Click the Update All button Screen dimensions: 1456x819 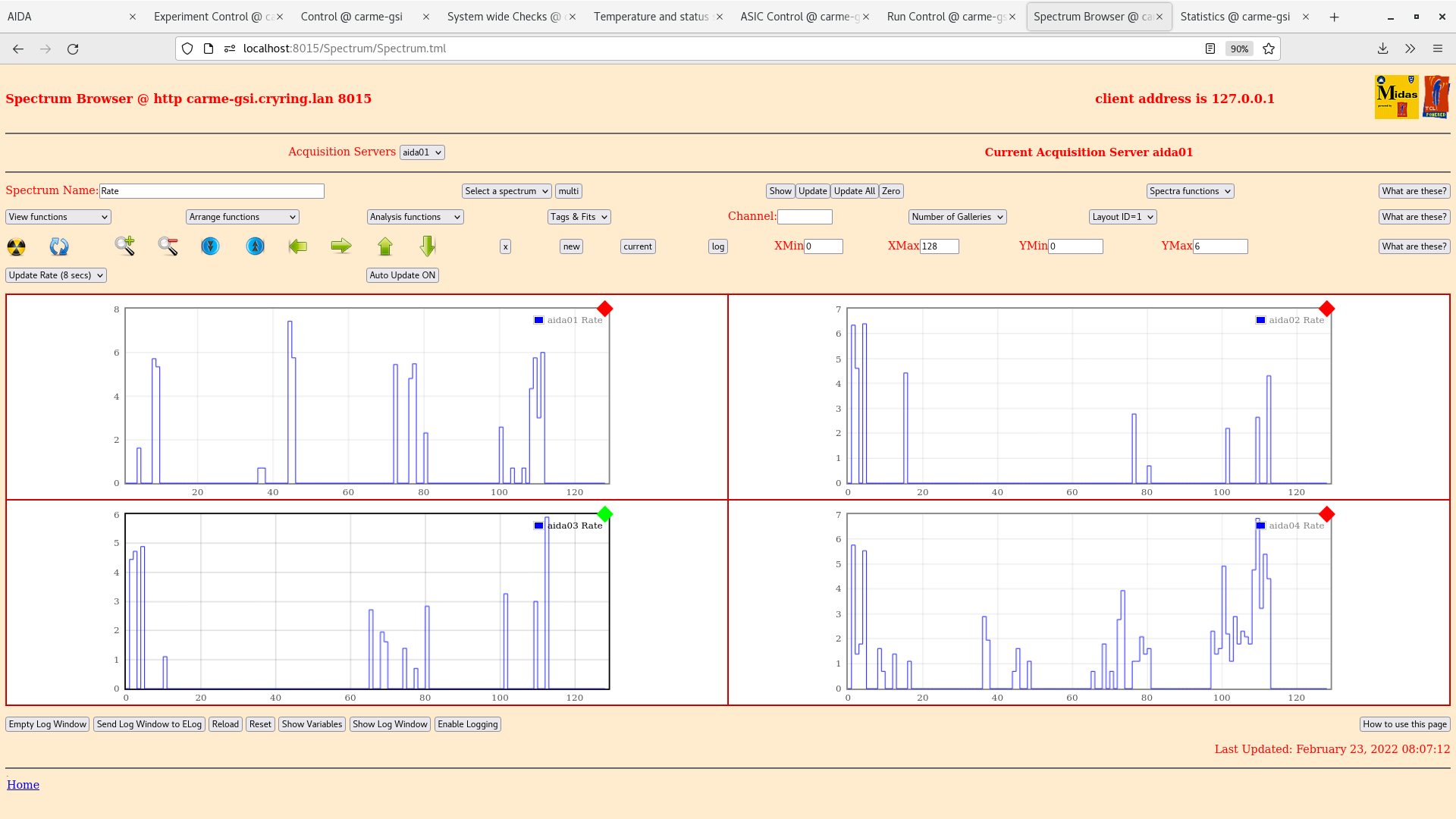854,191
